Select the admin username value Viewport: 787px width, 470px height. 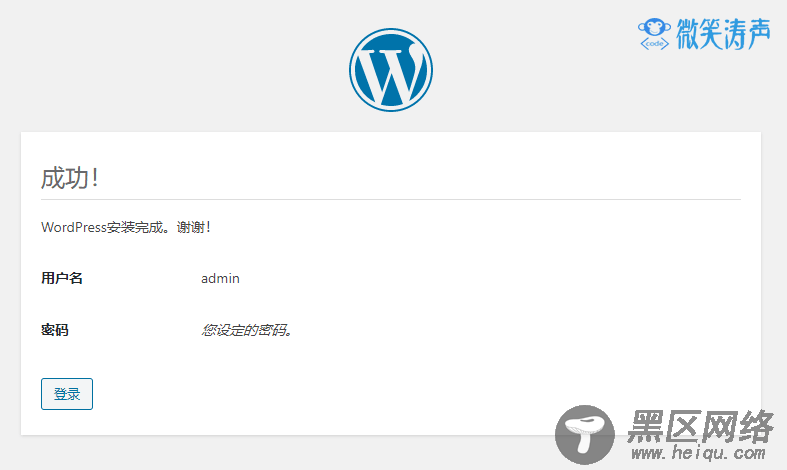tap(220, 278)
